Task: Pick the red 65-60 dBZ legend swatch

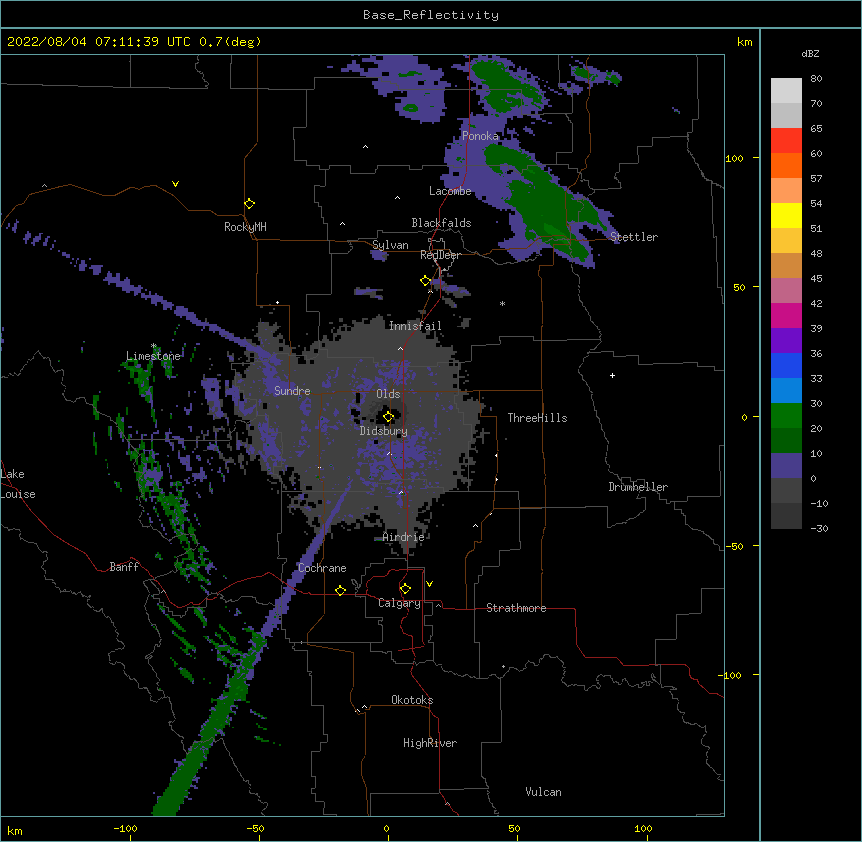Action: 786,141
